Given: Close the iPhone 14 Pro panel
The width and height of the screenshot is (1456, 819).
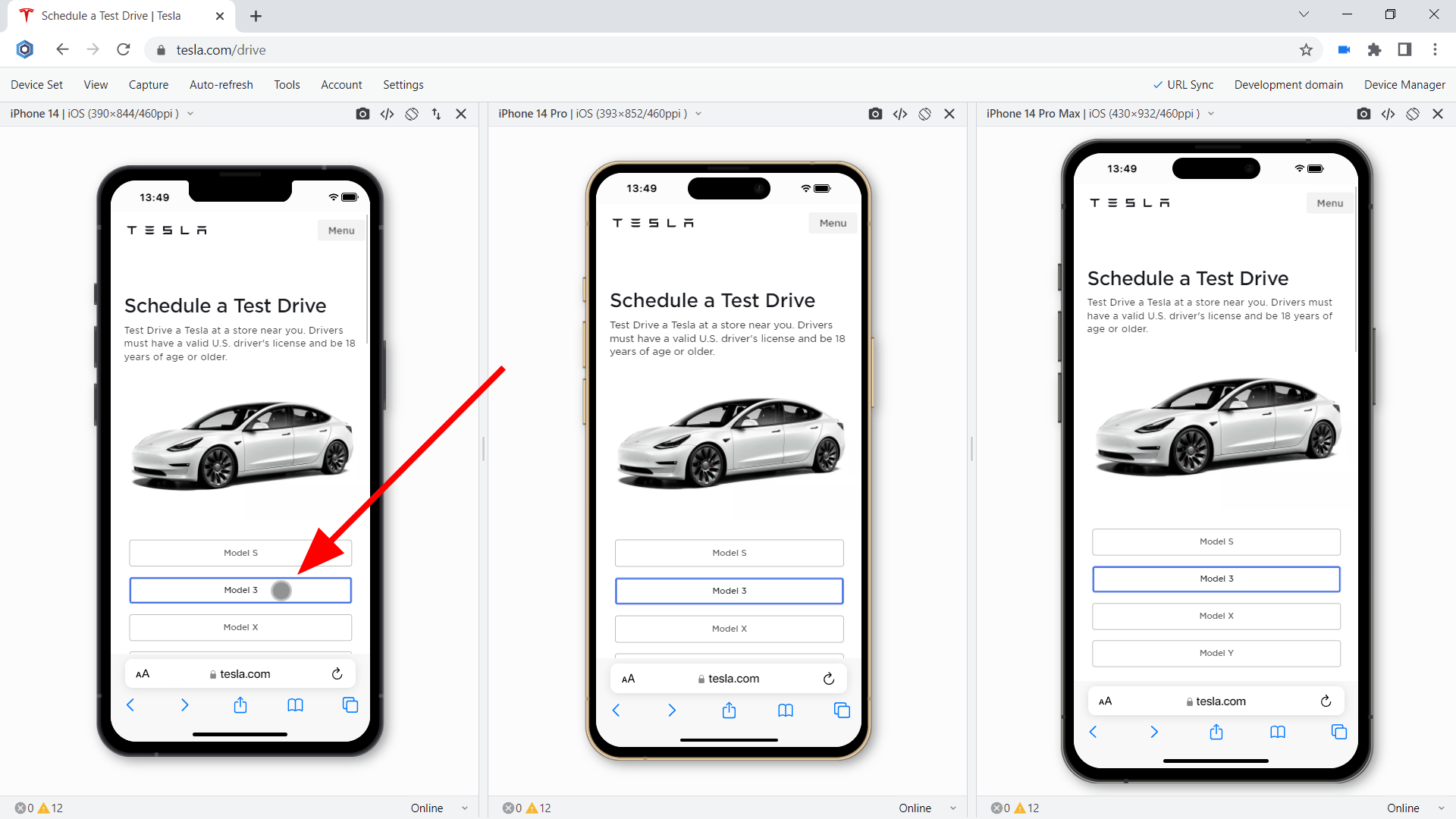Looking at the screenshot, I should (x=949, y=114).
